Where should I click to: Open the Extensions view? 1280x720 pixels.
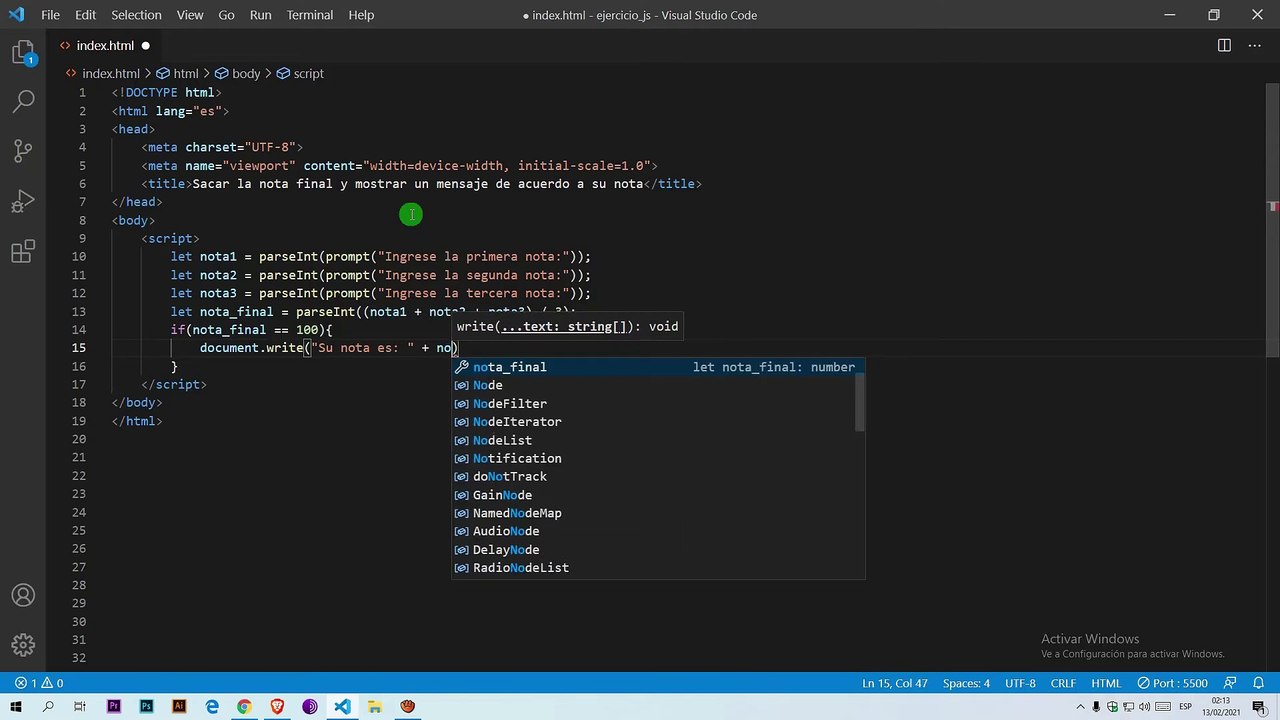23,251
